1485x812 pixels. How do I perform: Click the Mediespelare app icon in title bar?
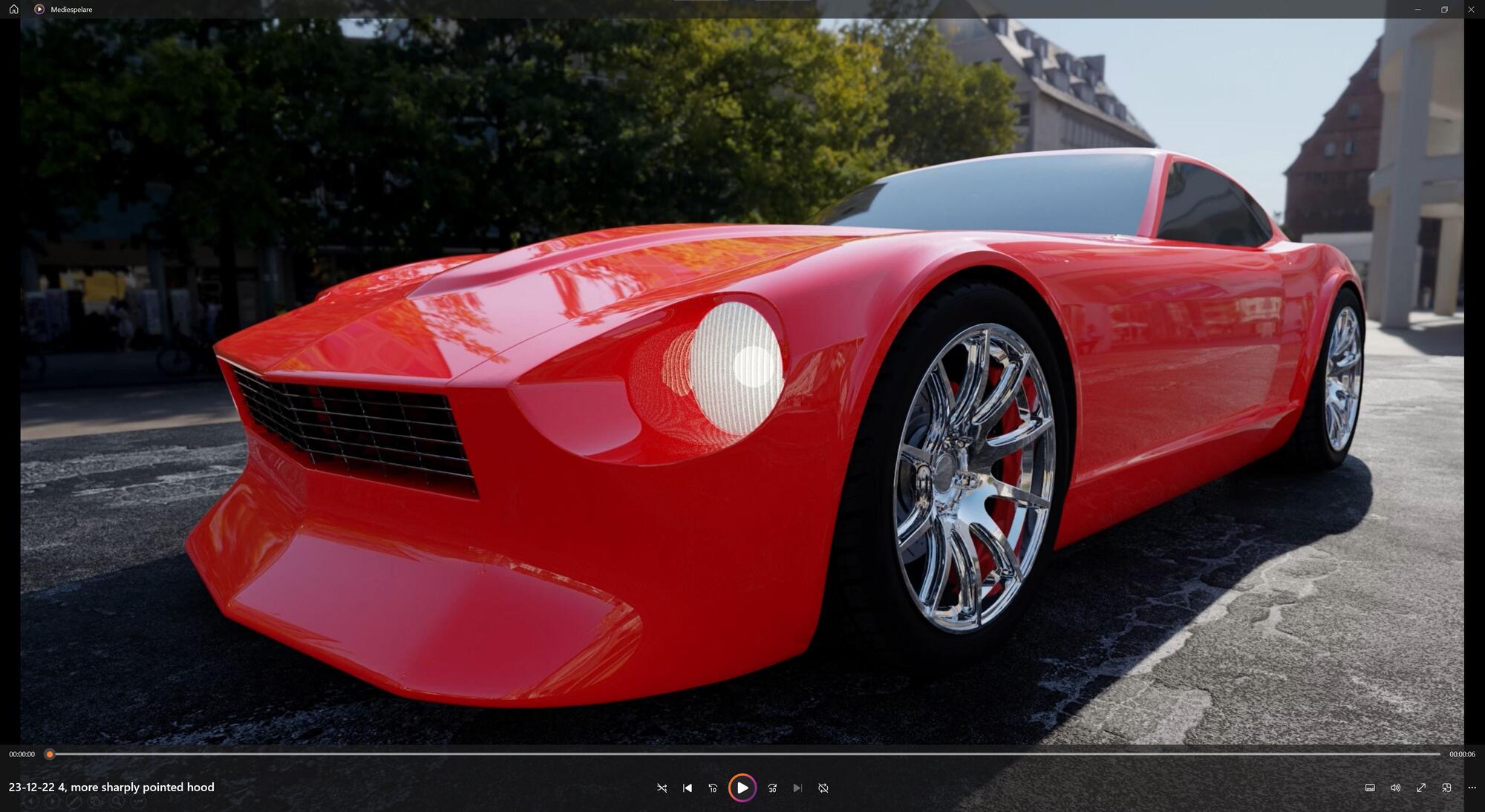click(39, 9)
